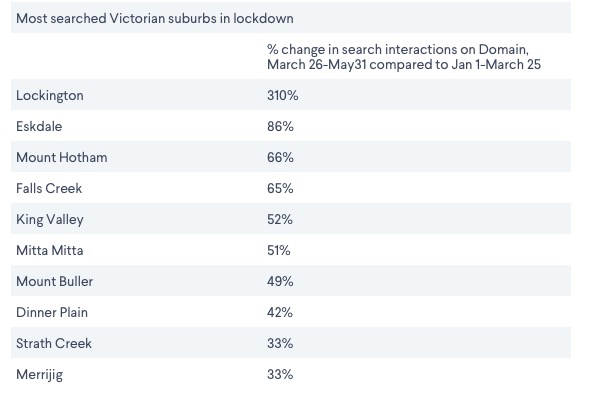
Task: Select the 51% value for Mitta Mitta
Action: click(x=278, y=250)
